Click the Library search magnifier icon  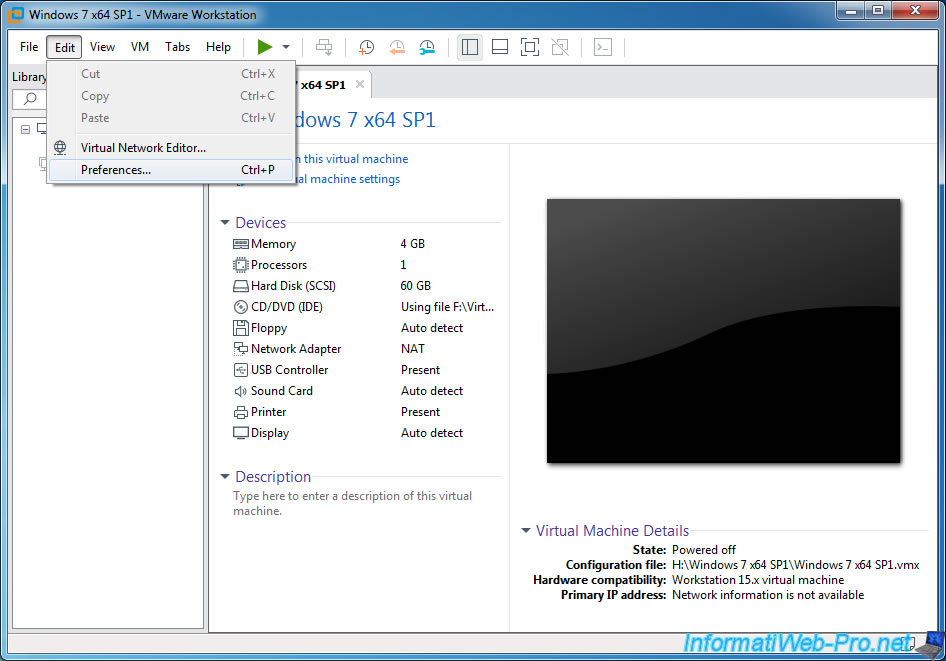(x=29, y=99)
